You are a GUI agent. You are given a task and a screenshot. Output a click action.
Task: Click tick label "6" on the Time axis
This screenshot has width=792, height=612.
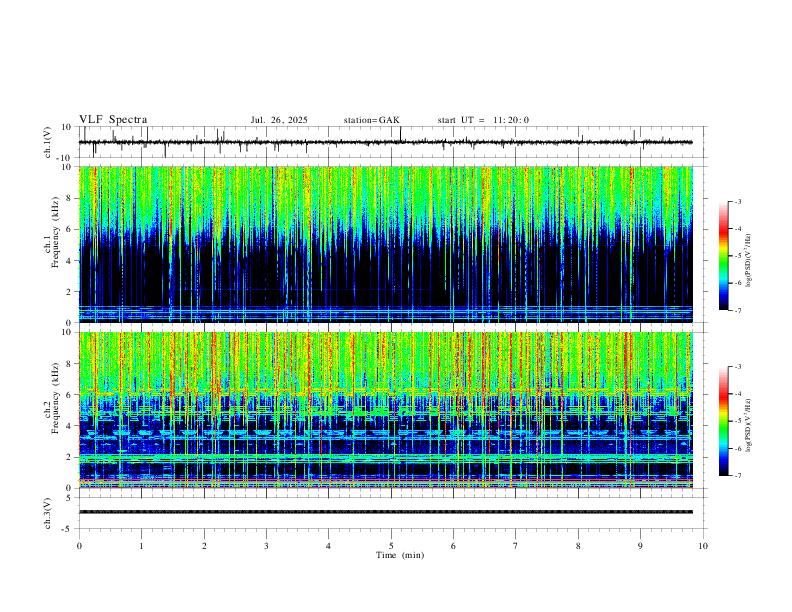[453, 546]
